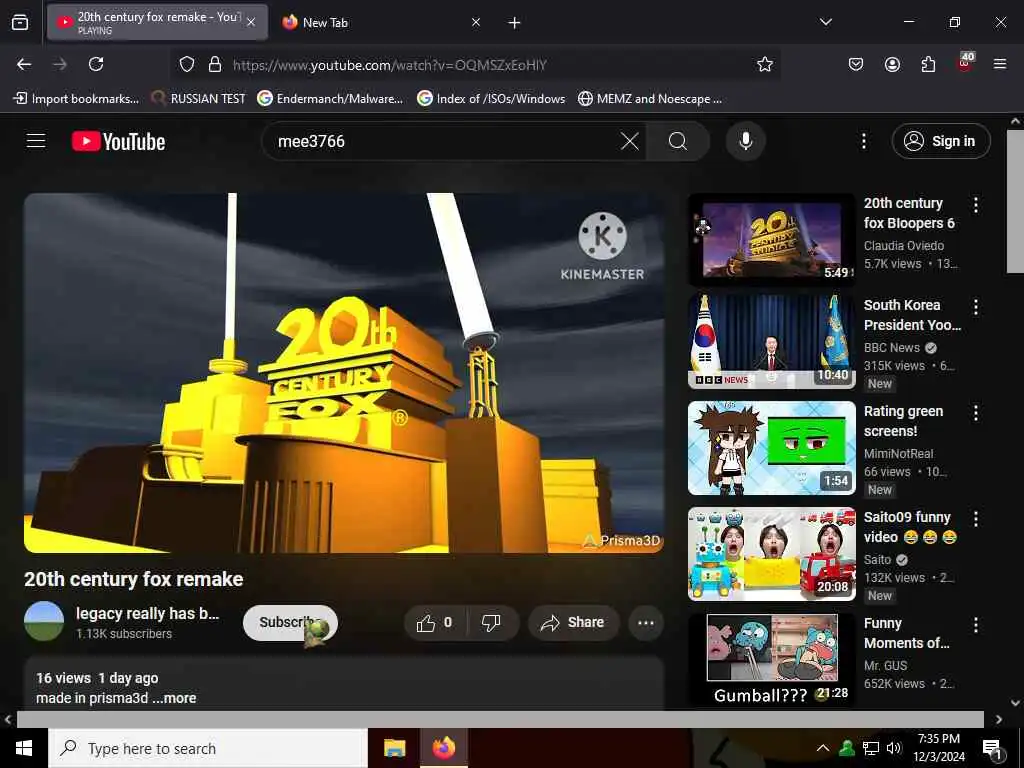This screenshot has height=768, width=1024.
Task: Open Firefox View tab icon
Action: pos(20,23)
